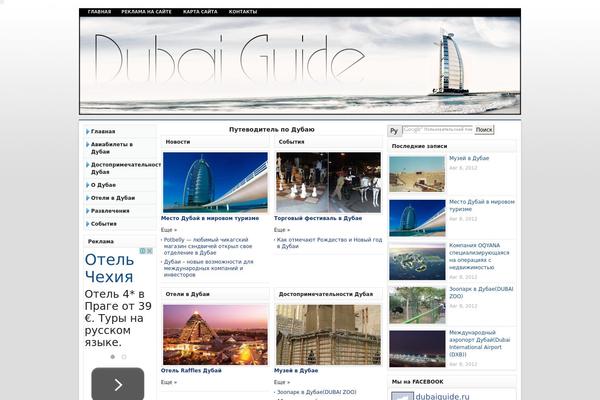
Task: Click arrow bullet beside Развлечения
Action: pyautogui.click(x=88, y=211)
